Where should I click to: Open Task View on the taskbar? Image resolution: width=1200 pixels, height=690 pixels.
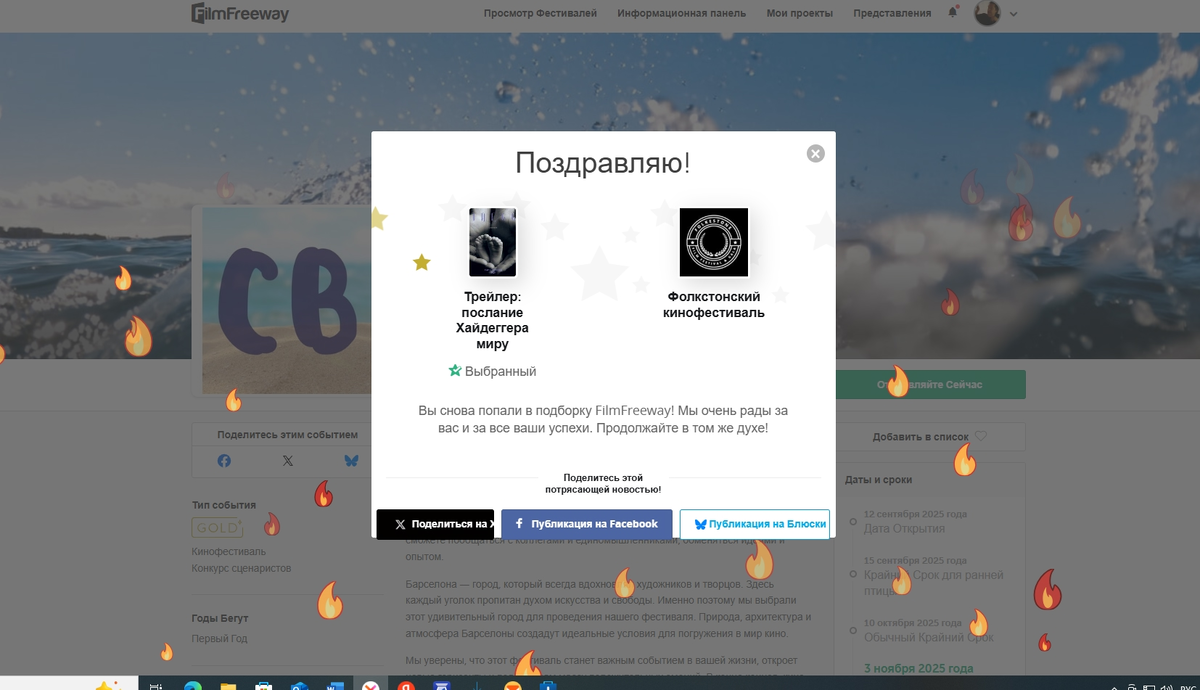[156, 686]
